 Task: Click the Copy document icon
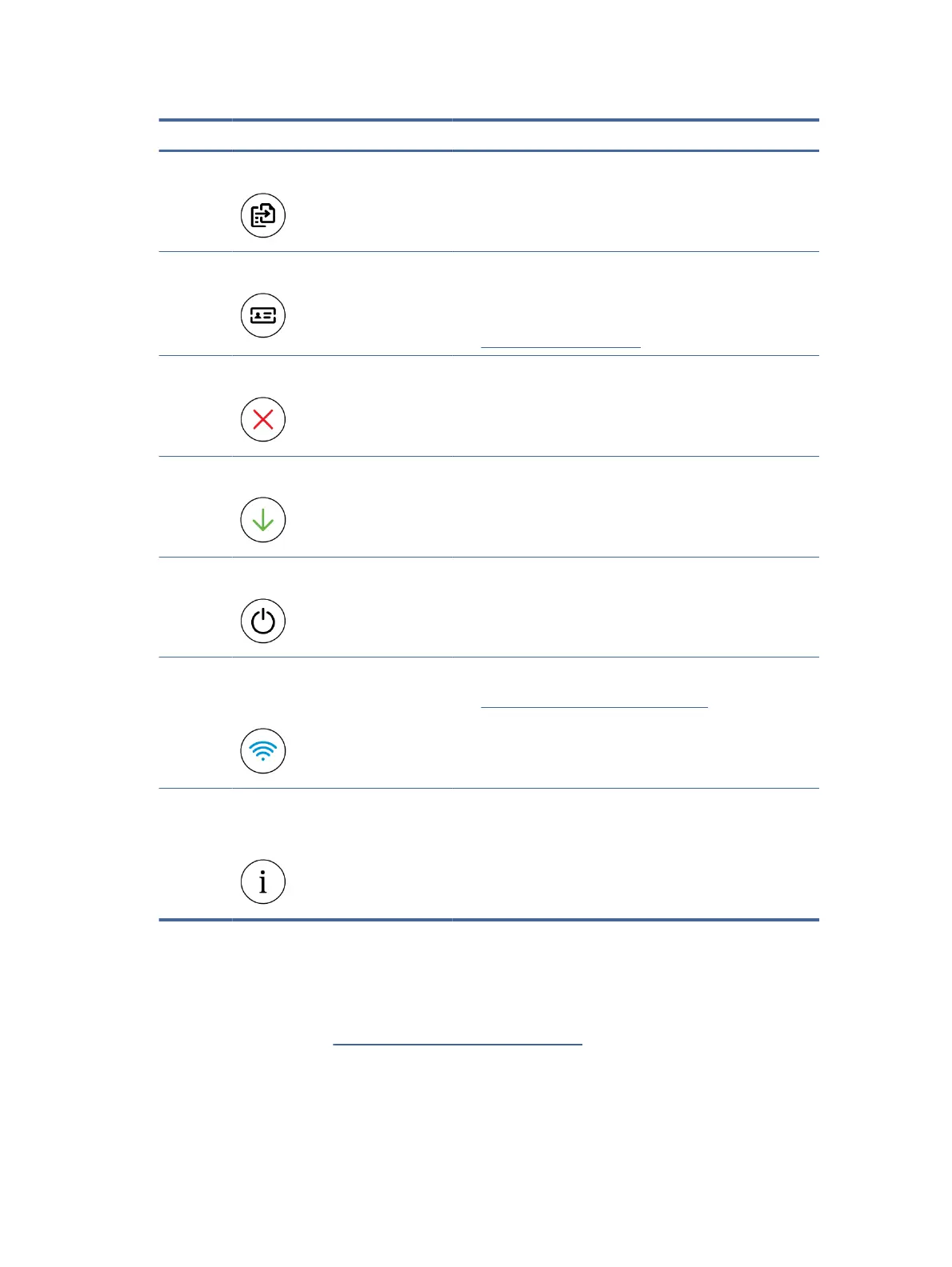[x=262, y=215]
